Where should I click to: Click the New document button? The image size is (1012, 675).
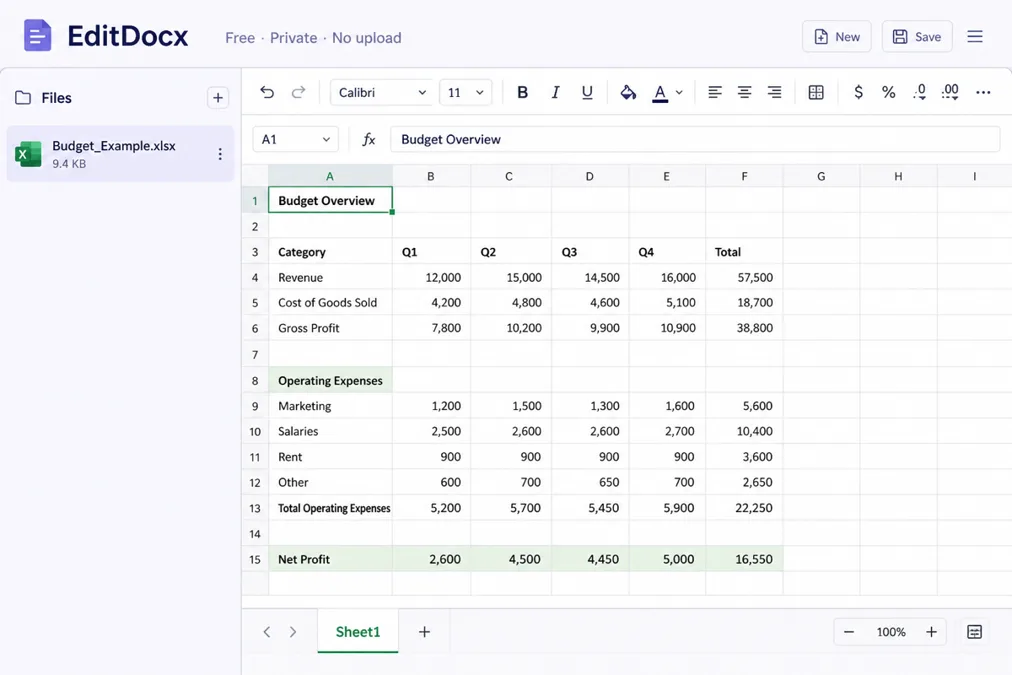click(836, 37)
